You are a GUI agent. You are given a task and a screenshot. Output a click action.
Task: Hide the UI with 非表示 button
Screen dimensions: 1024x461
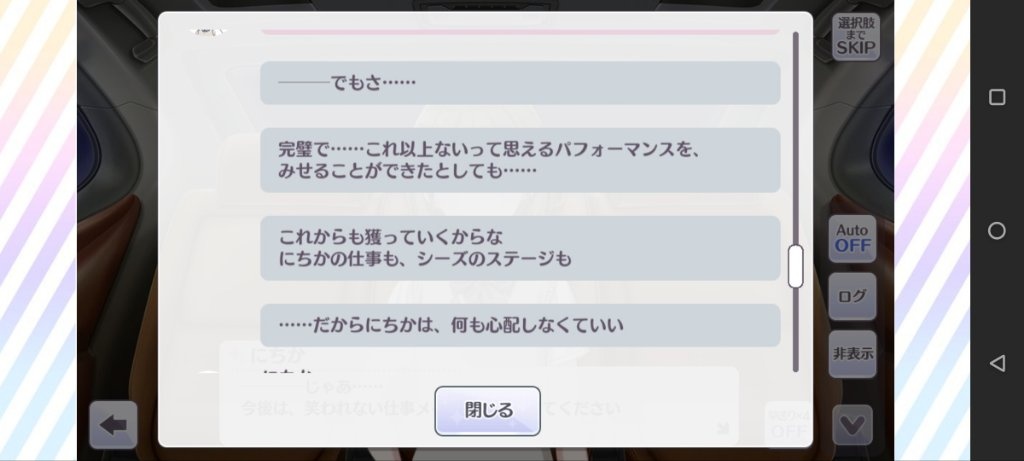tap(852, 354)
